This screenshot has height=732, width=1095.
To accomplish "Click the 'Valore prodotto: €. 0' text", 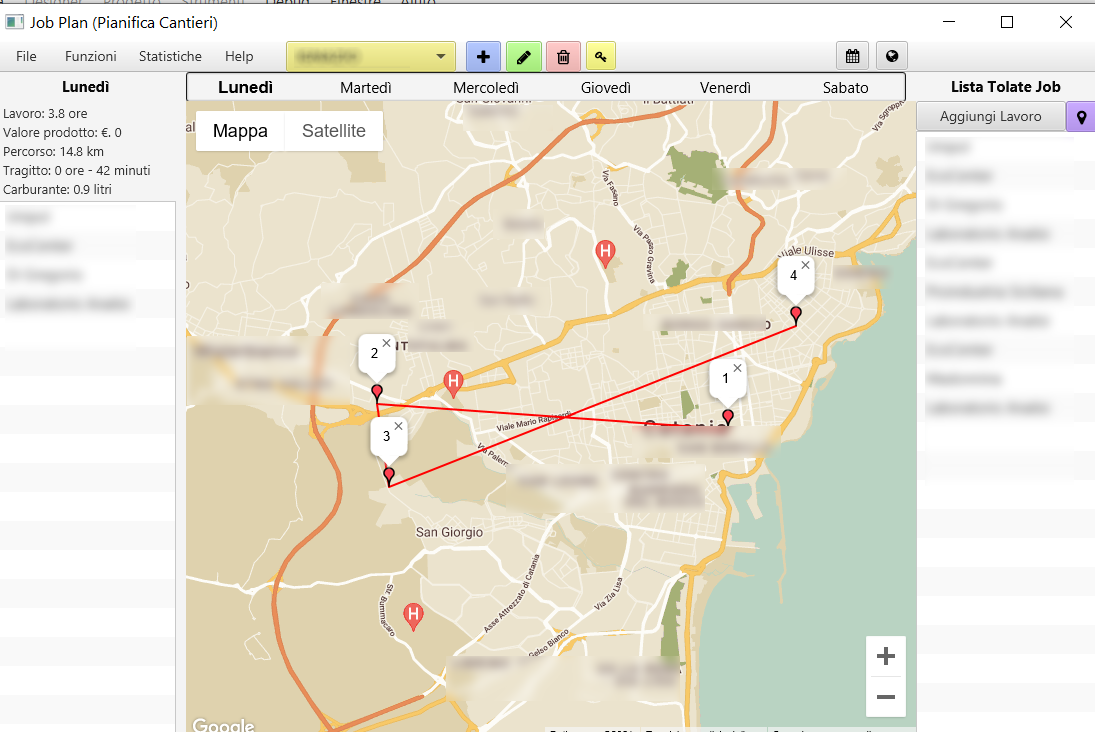I will pyautogui.click(x=62, y=133).
